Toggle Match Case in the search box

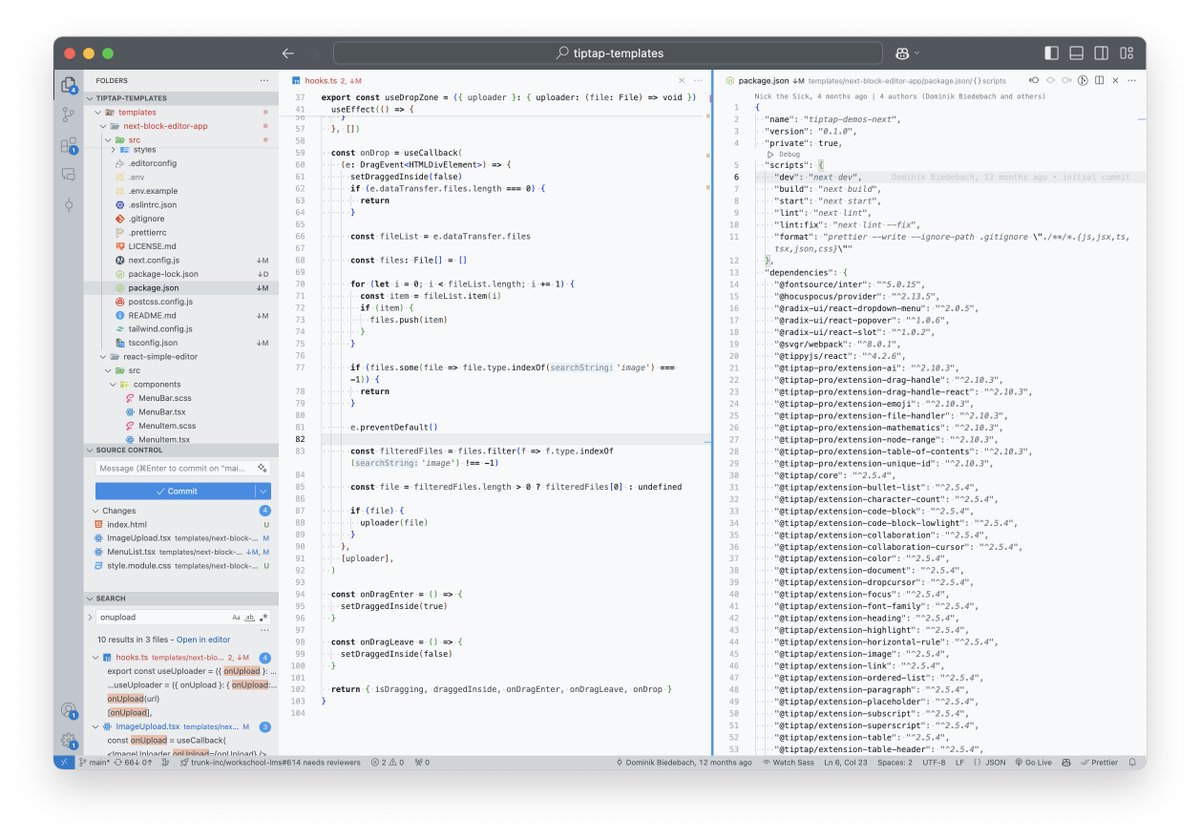click(x=237, y=617)
